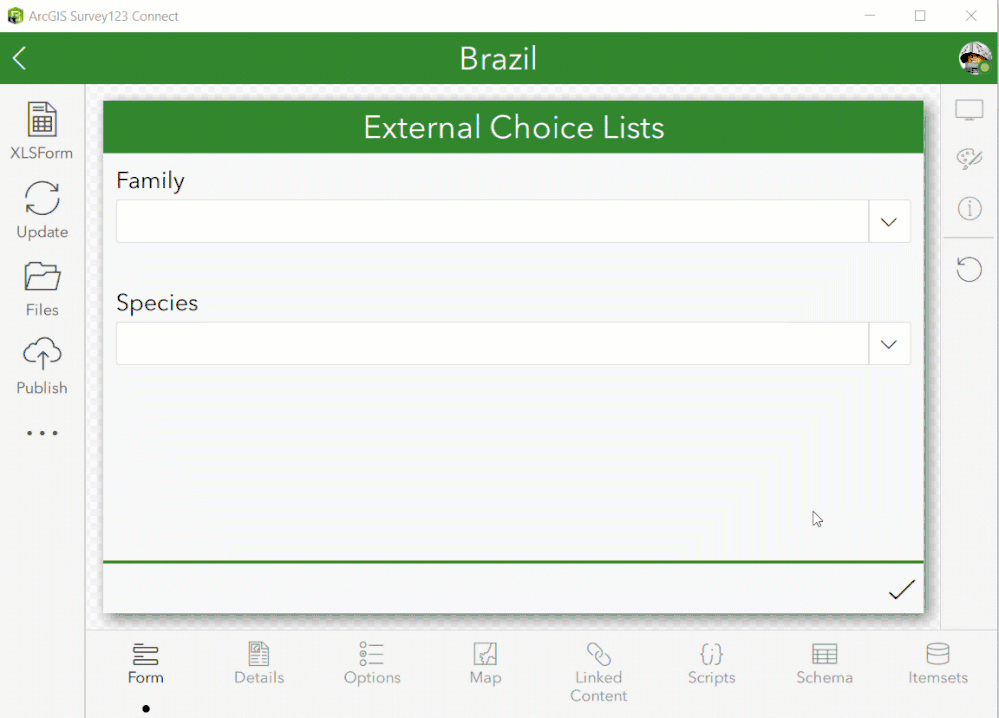Viewport: 999px width, 718px height.
Task: Click the reset form circular arrow icon
Action: coord(969,269)
